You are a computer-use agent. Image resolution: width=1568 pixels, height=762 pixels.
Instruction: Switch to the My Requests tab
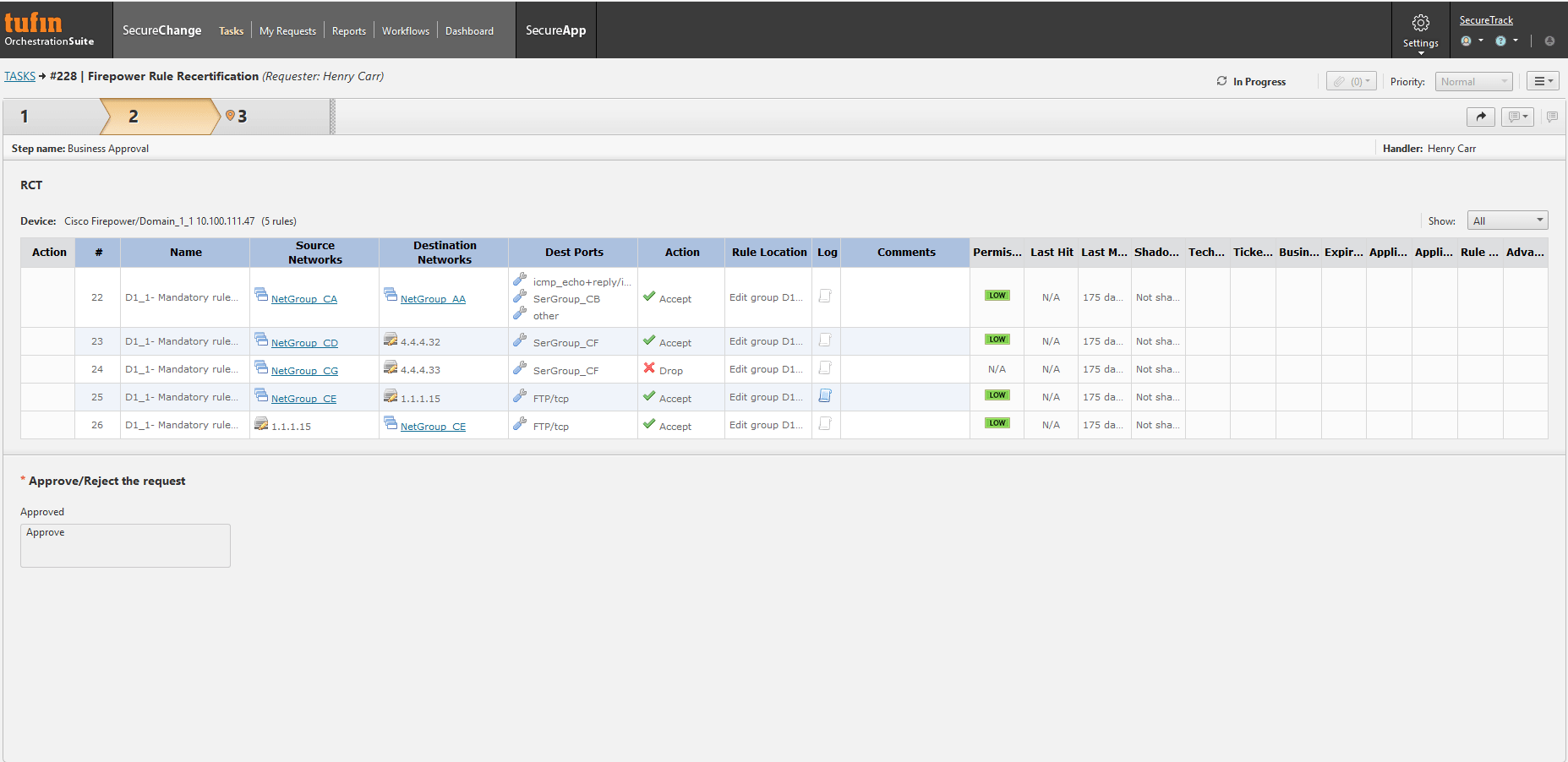[287, 30]
